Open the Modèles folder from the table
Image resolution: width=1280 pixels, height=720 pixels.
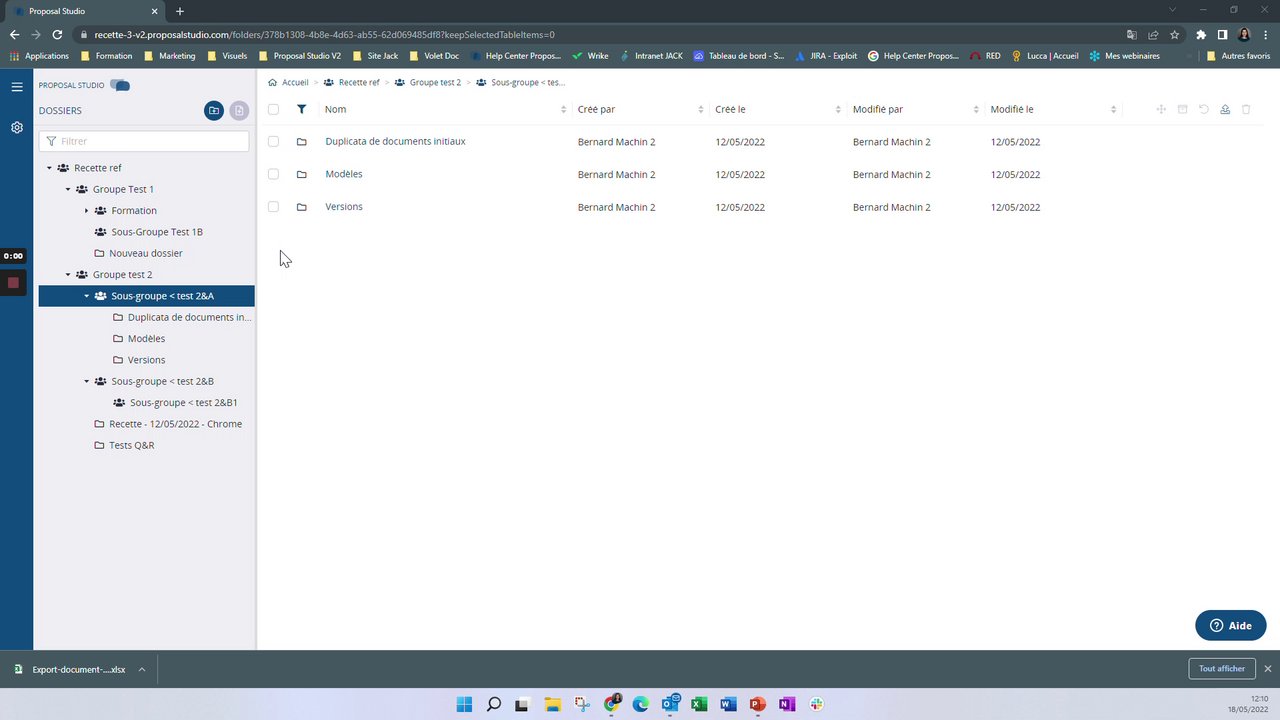tap(344, 174)
